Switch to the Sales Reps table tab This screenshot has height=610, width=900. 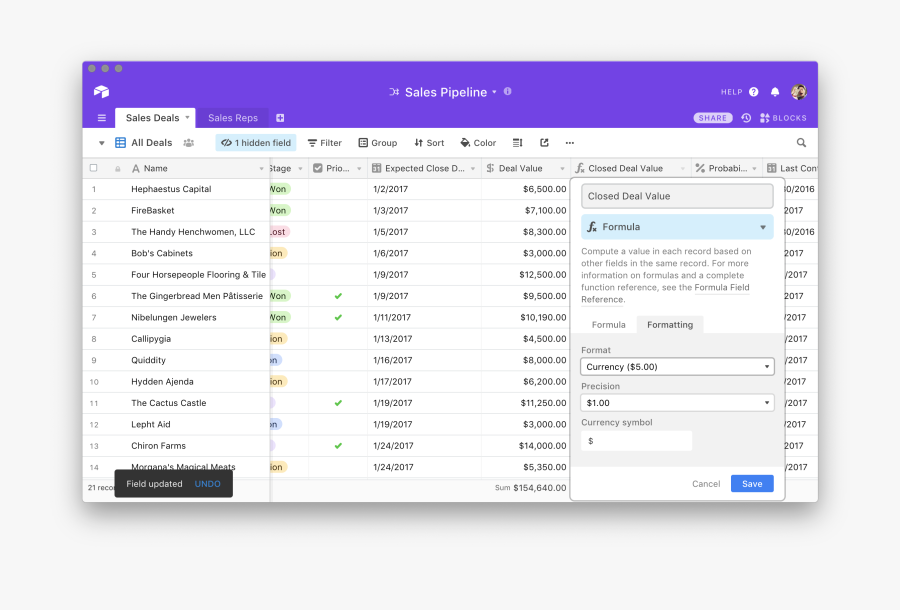[233, 118]
